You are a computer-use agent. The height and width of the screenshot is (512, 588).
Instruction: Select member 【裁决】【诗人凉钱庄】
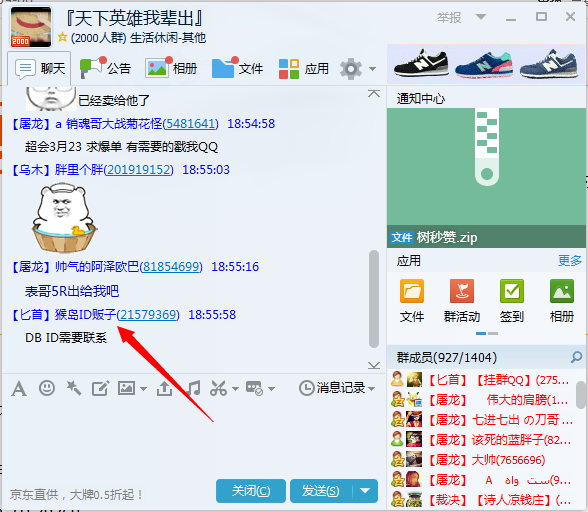pyautogui.click(x=482, y=500)
